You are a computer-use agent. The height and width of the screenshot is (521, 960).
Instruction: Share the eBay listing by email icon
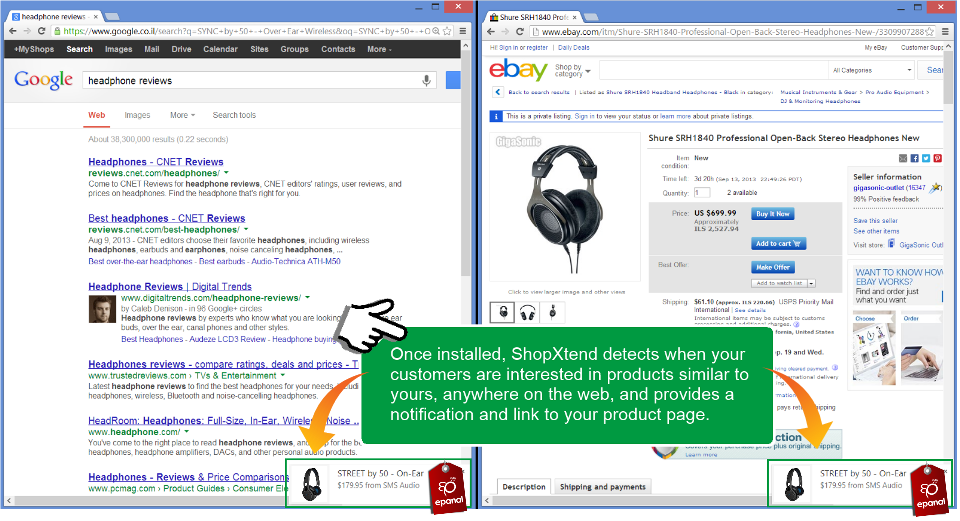(902, 158)
